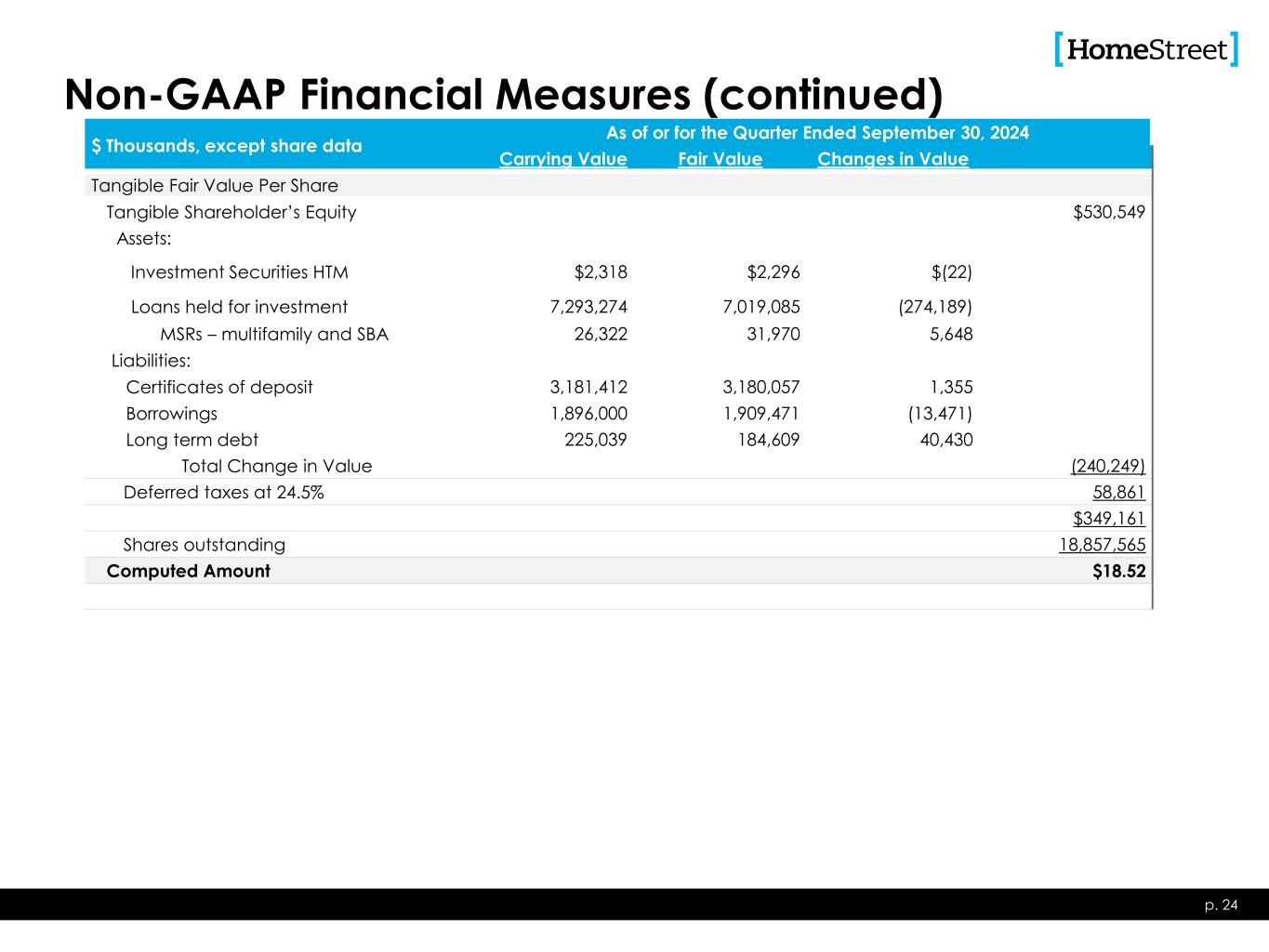Viewport: 1269px width, 952px height.
Task: Select the MSRs – multifamily and SBA label
Action: [x=274, y=334]
